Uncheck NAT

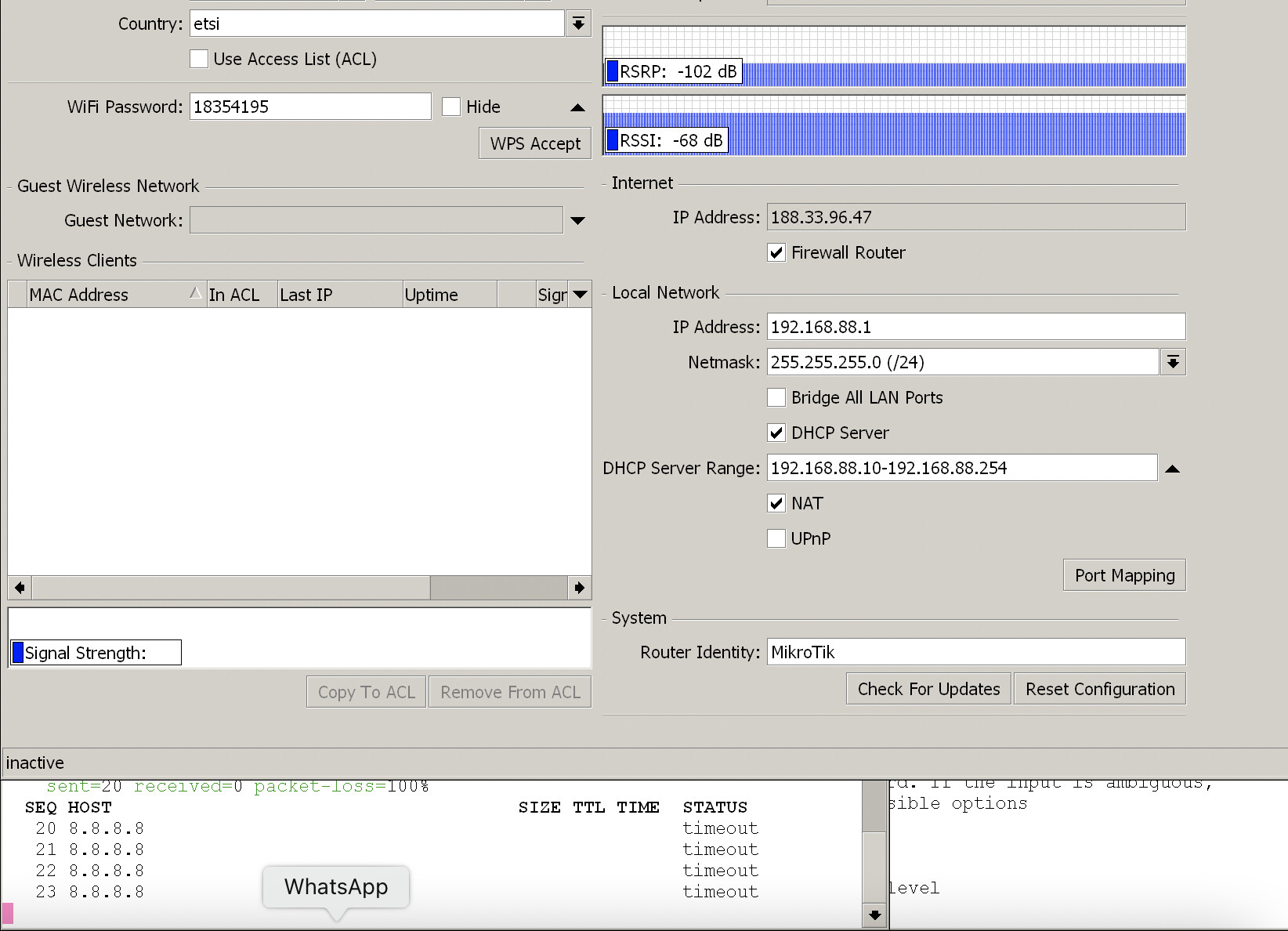(776, 503)
